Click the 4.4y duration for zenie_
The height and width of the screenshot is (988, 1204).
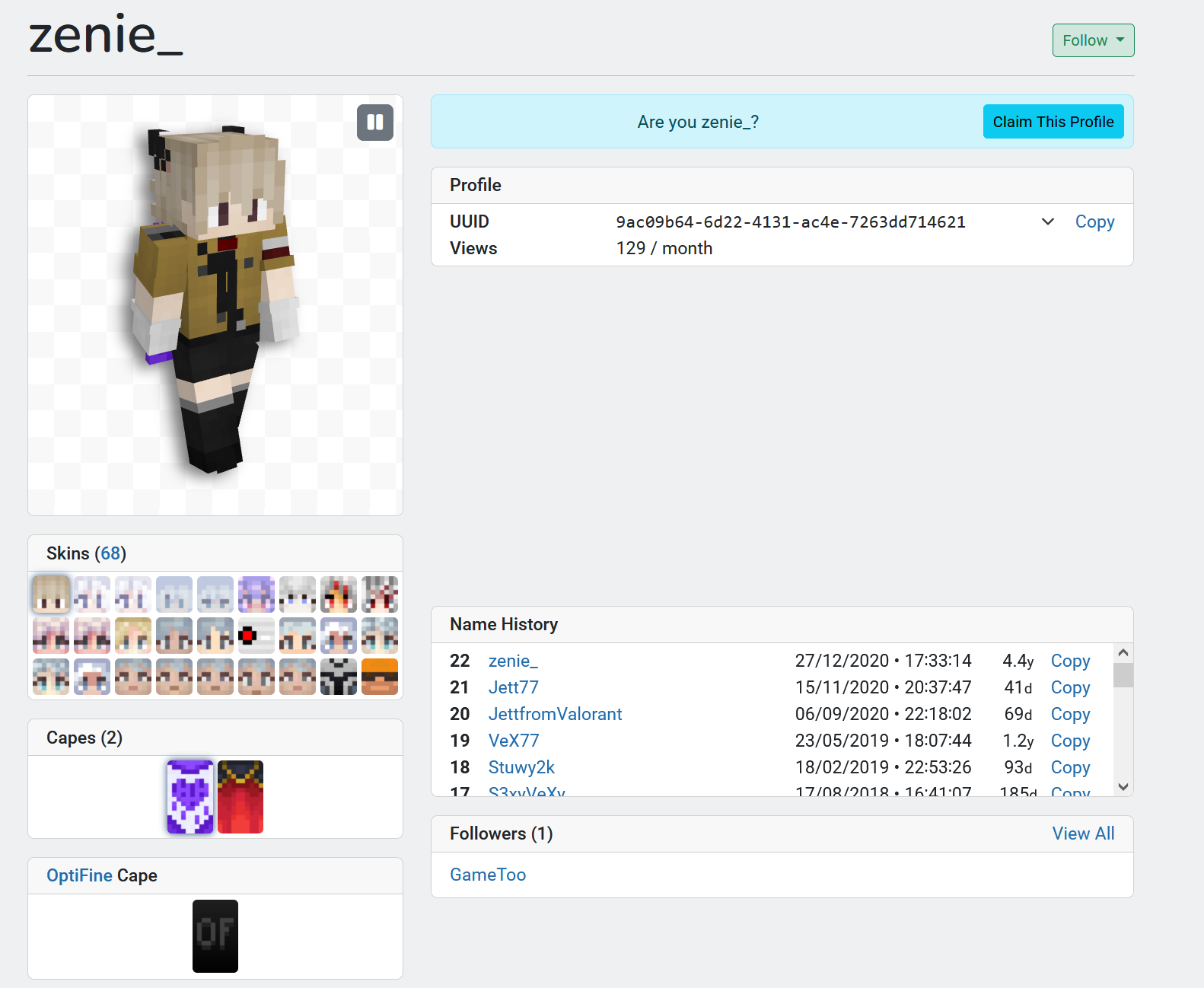1018,661
